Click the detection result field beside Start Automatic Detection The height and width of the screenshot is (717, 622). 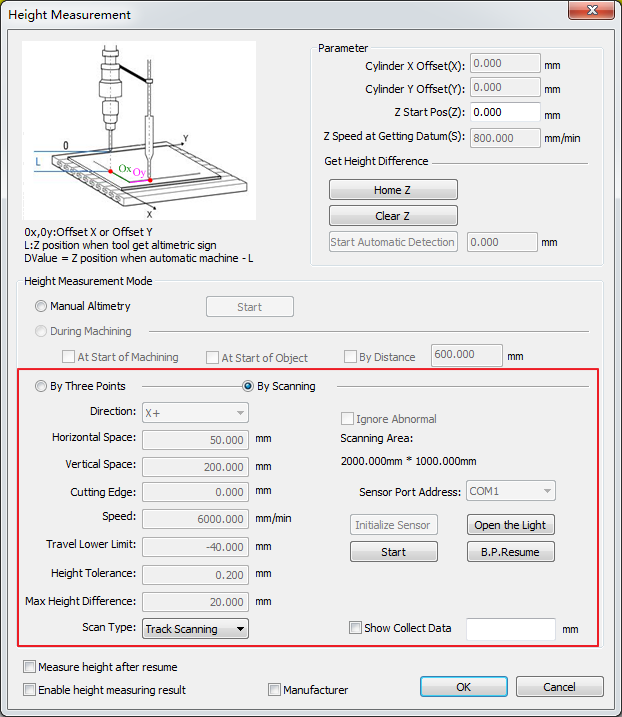pyautogui.click(x=502, y=242)
